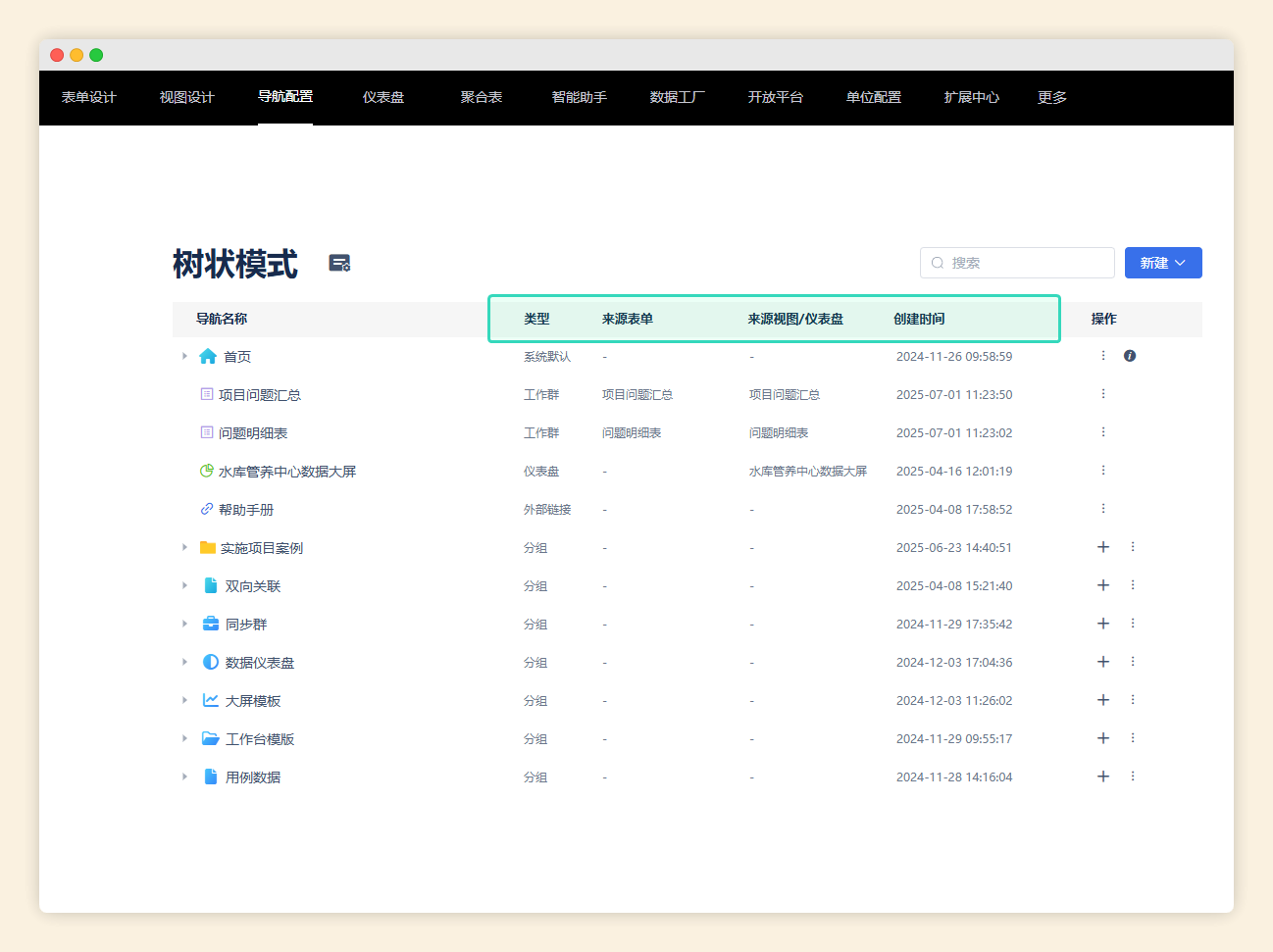Add item to 工作台模版 with plus icon

tap(1103, 738)
